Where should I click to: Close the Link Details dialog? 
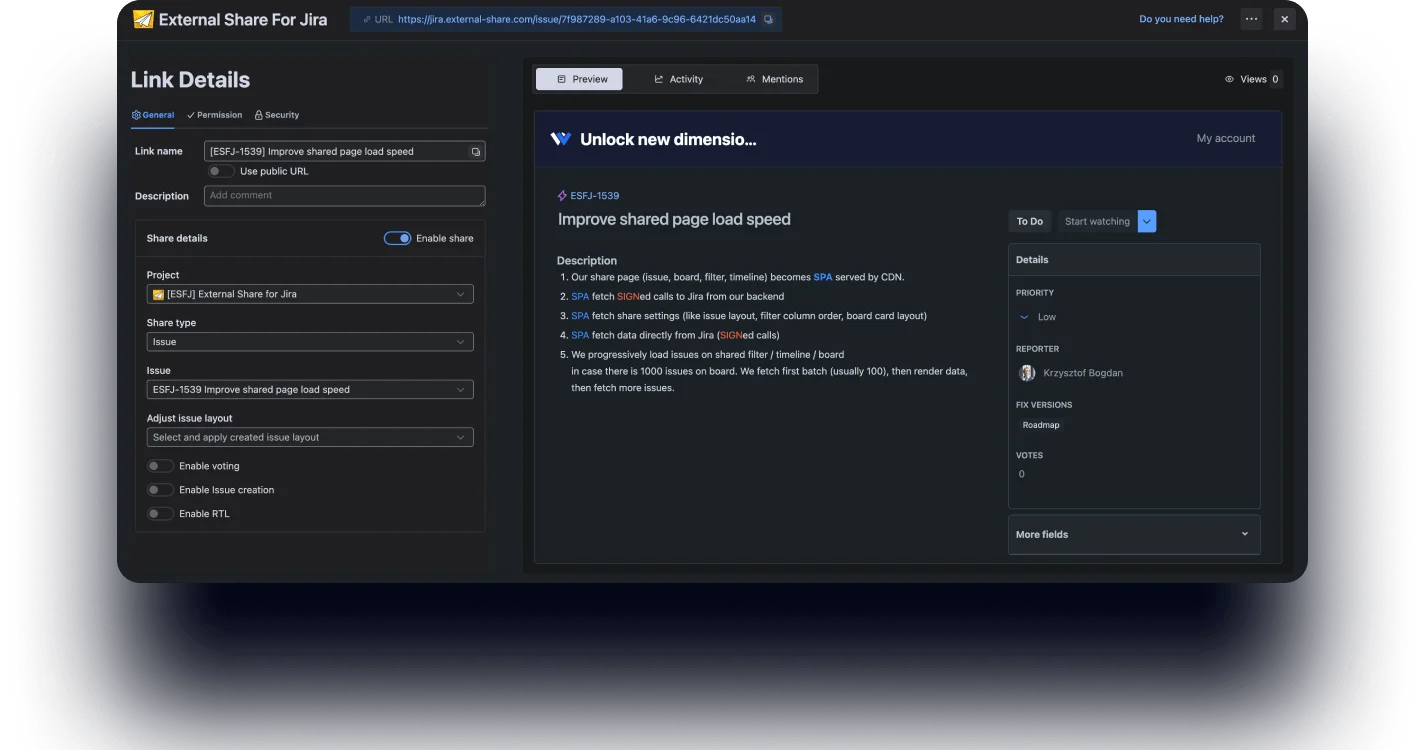pos(1285,19)
